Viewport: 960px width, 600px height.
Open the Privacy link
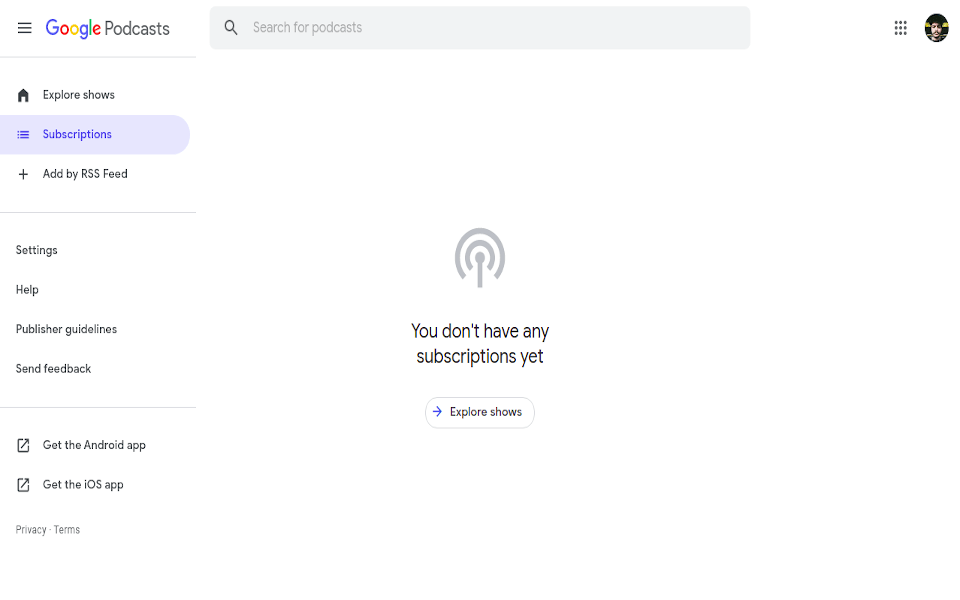31,530
